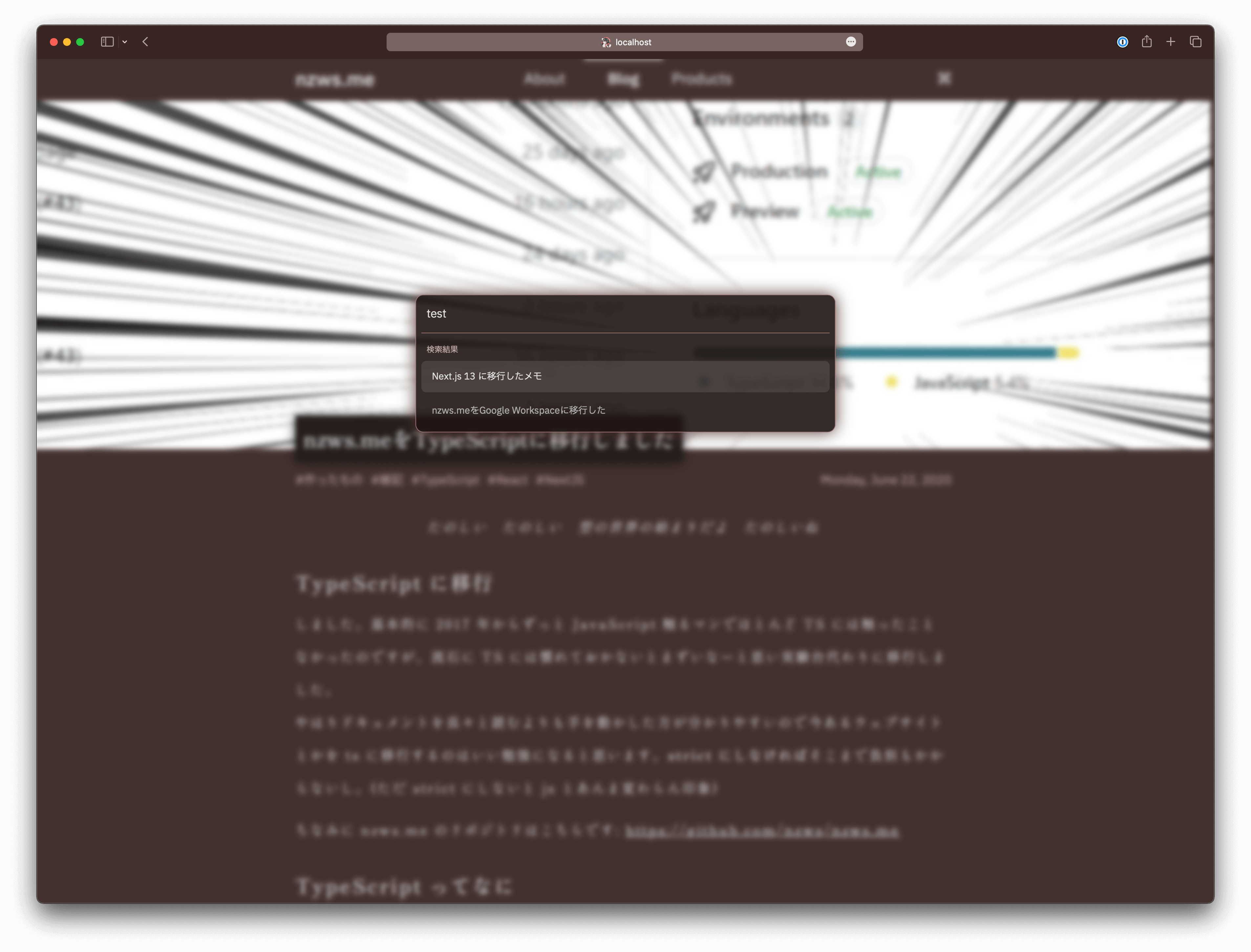1251x952 pixels.
Task: Show the tab overview icon
Action: coord(1196,42)
